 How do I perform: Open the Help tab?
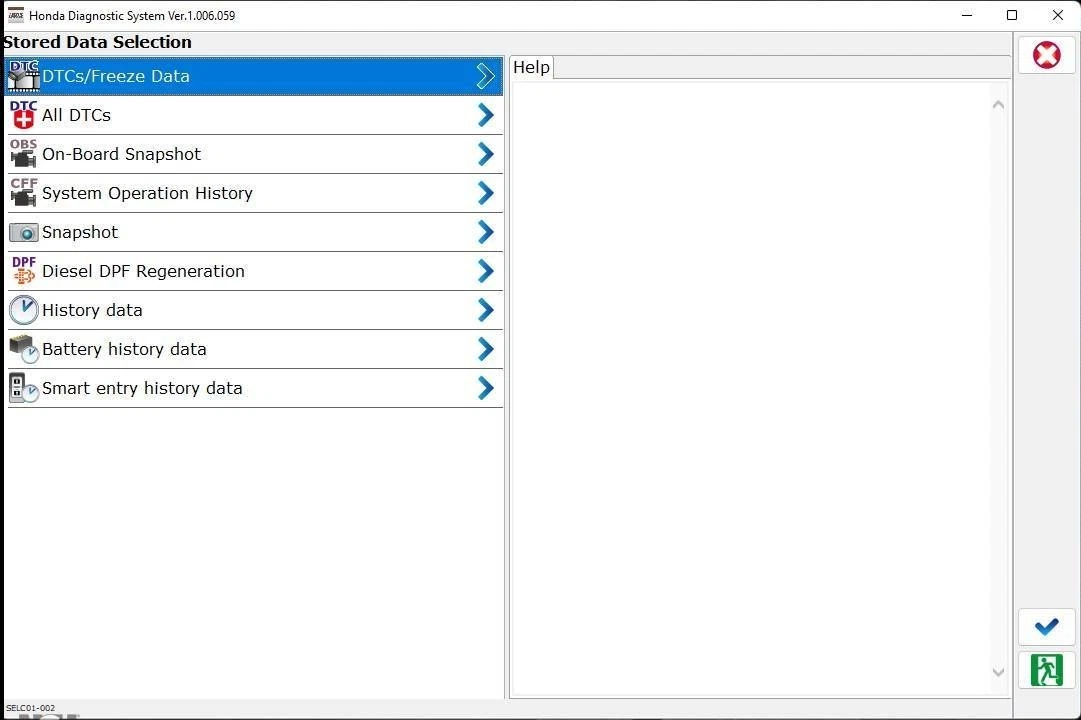pos(532,67)
